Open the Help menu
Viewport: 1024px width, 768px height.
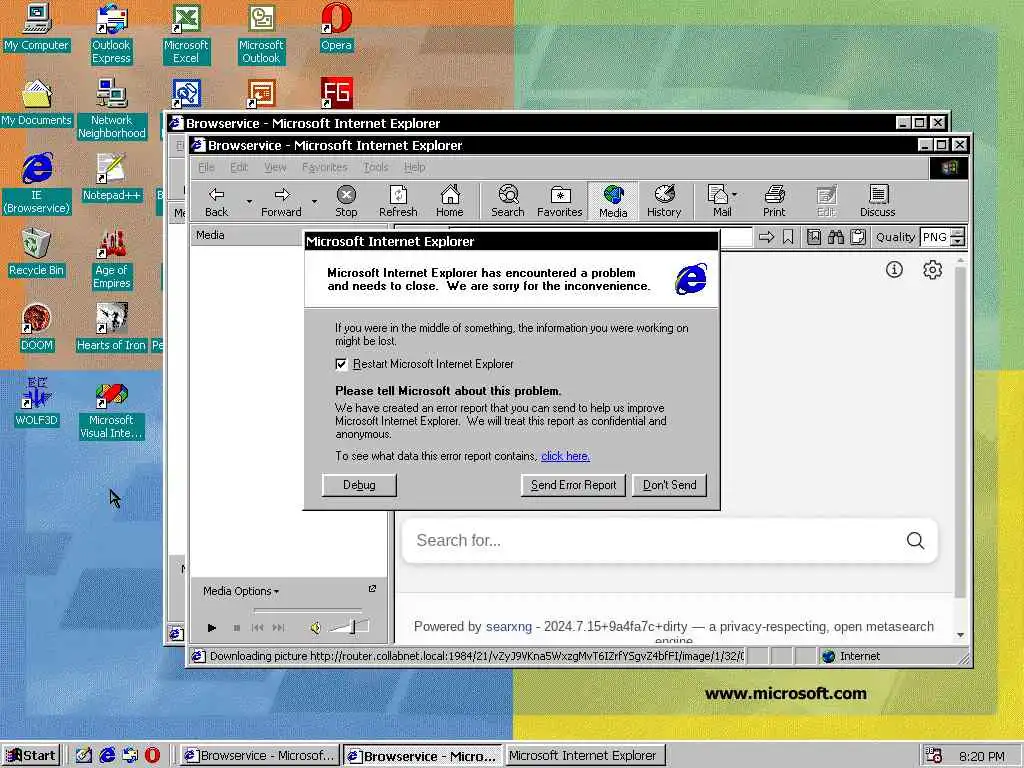pos(415,167)
